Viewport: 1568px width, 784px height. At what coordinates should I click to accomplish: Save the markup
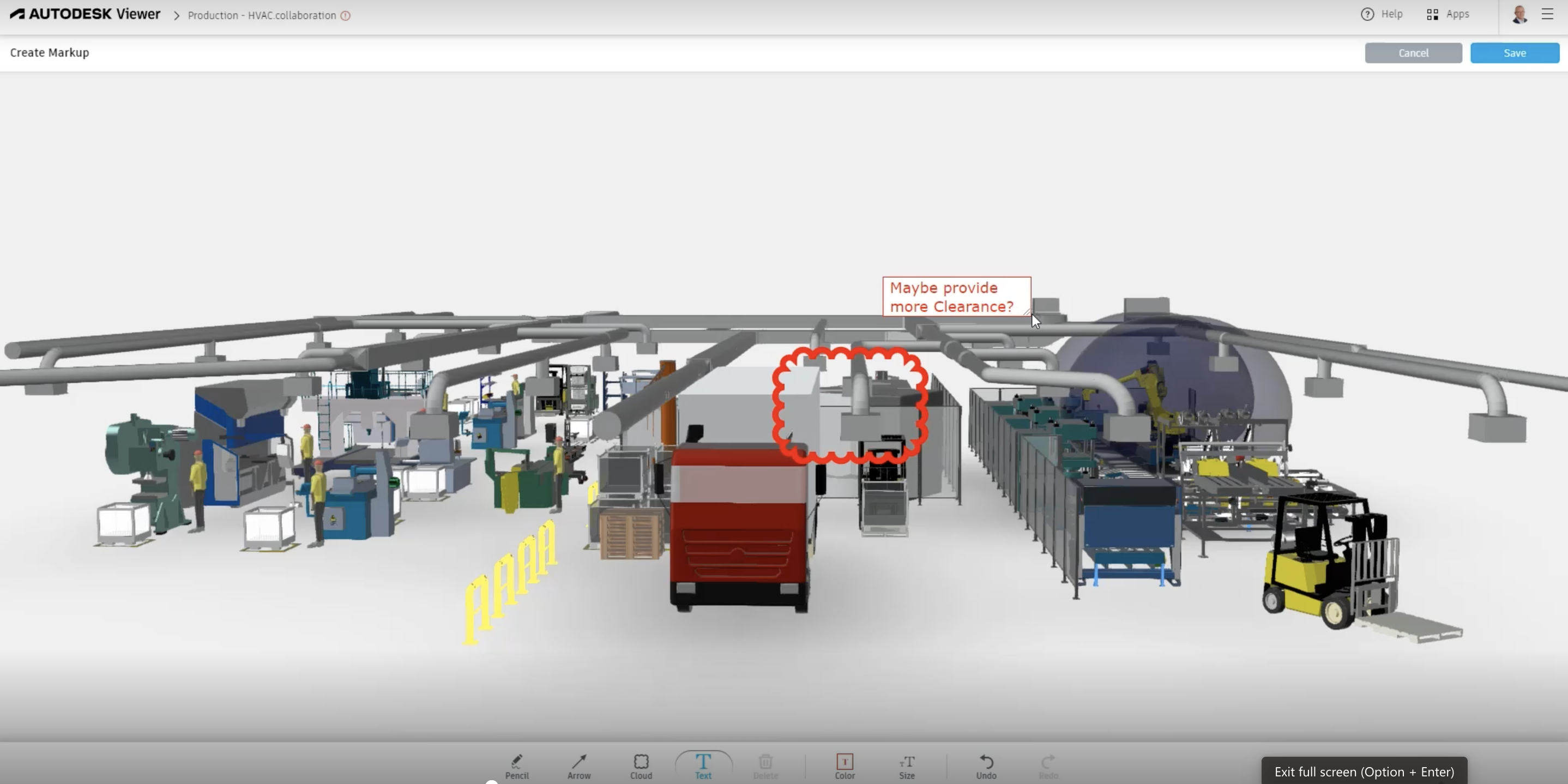click(x=1515, y=53)
